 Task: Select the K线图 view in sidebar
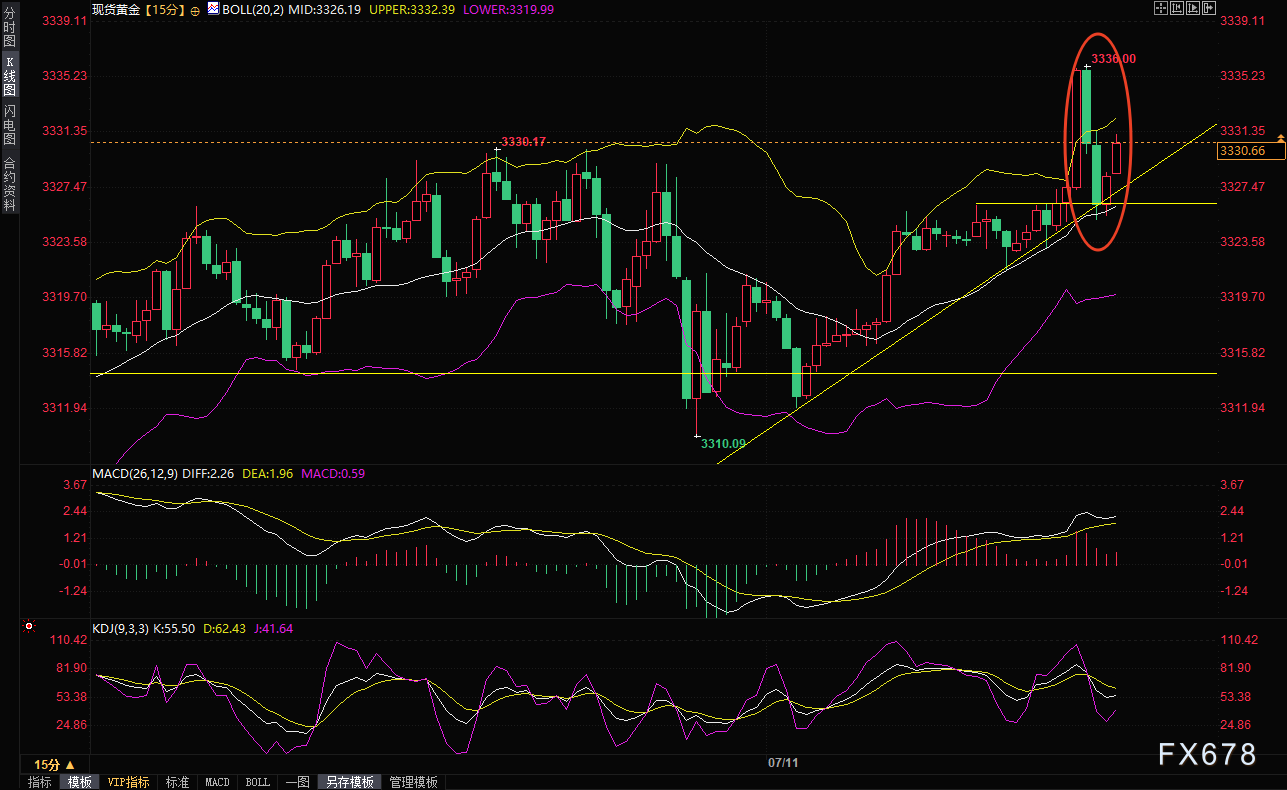point(9,76)
